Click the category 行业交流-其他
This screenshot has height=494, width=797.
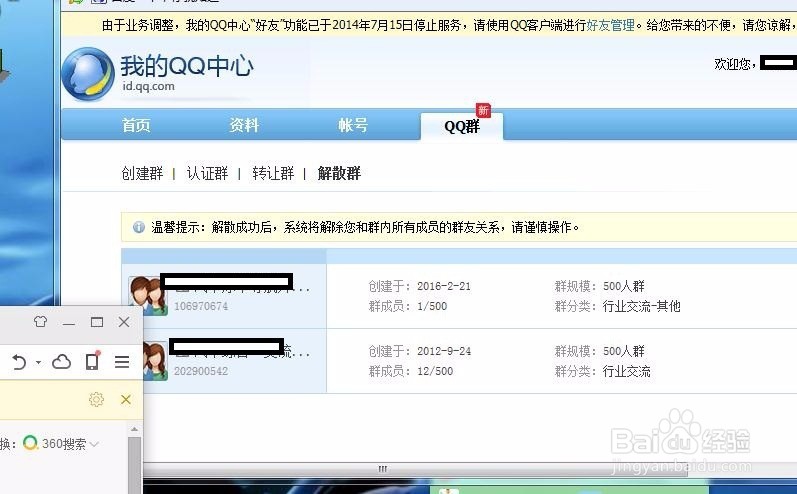point(641,306)
